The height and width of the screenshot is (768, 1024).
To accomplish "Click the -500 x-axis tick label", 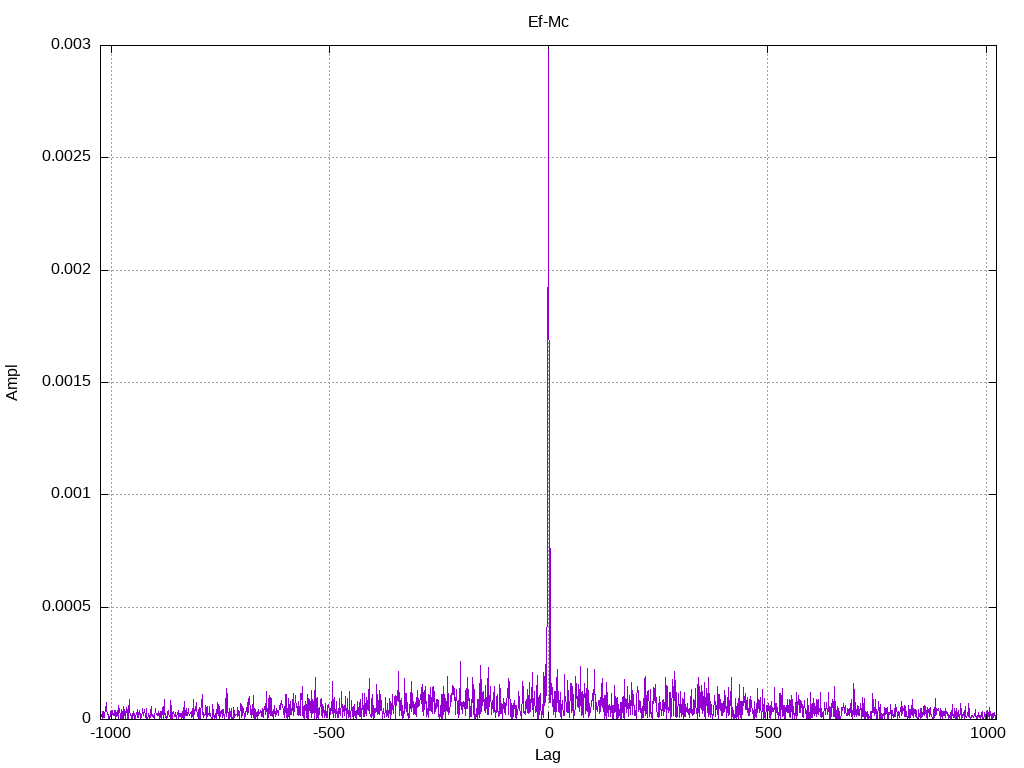I will (328, 733).
